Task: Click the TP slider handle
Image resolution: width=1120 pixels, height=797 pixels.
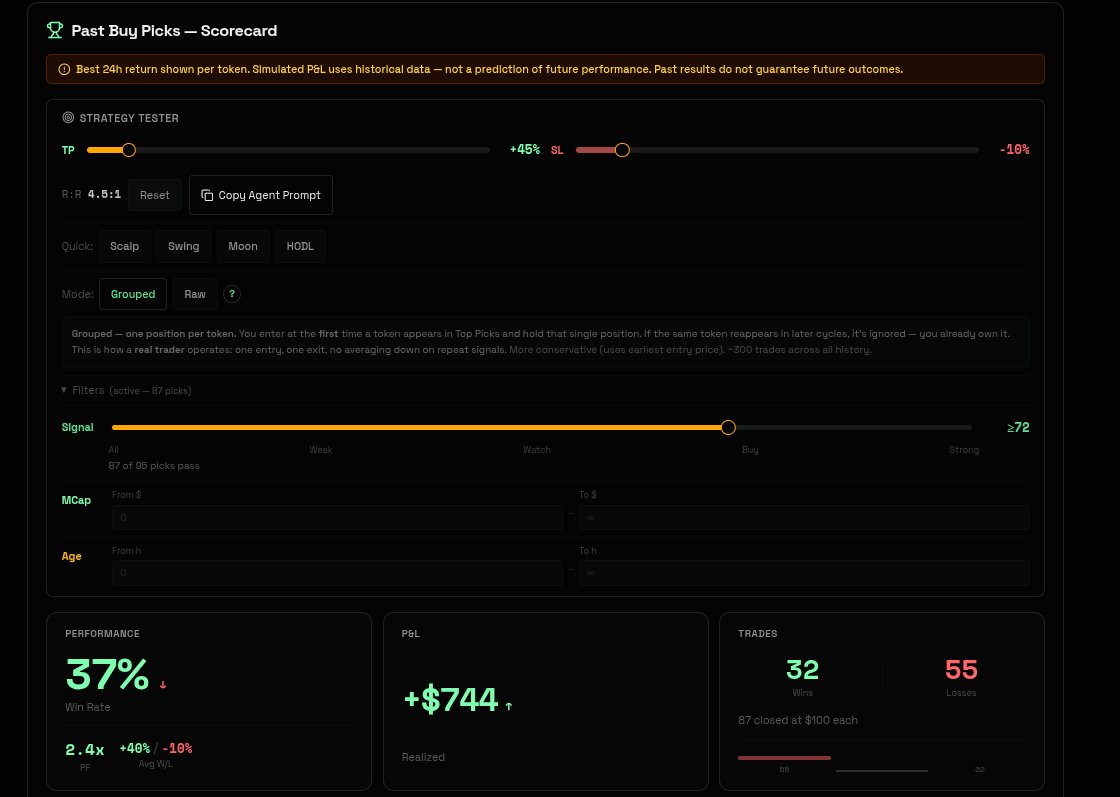Action: [x=129, y=150]
